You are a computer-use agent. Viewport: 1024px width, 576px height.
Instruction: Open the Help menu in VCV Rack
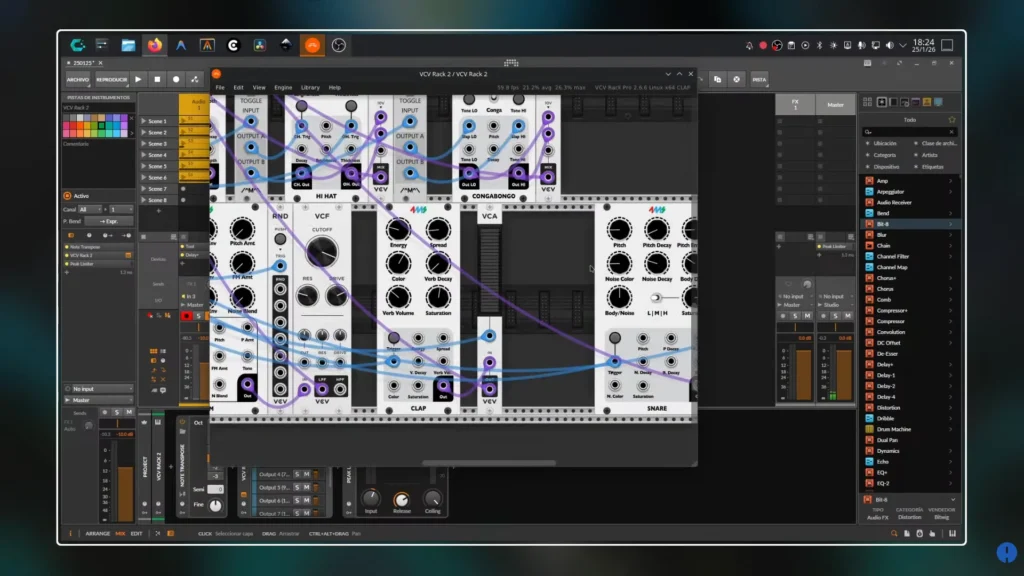pyautogui.click(x=334, y=88)
